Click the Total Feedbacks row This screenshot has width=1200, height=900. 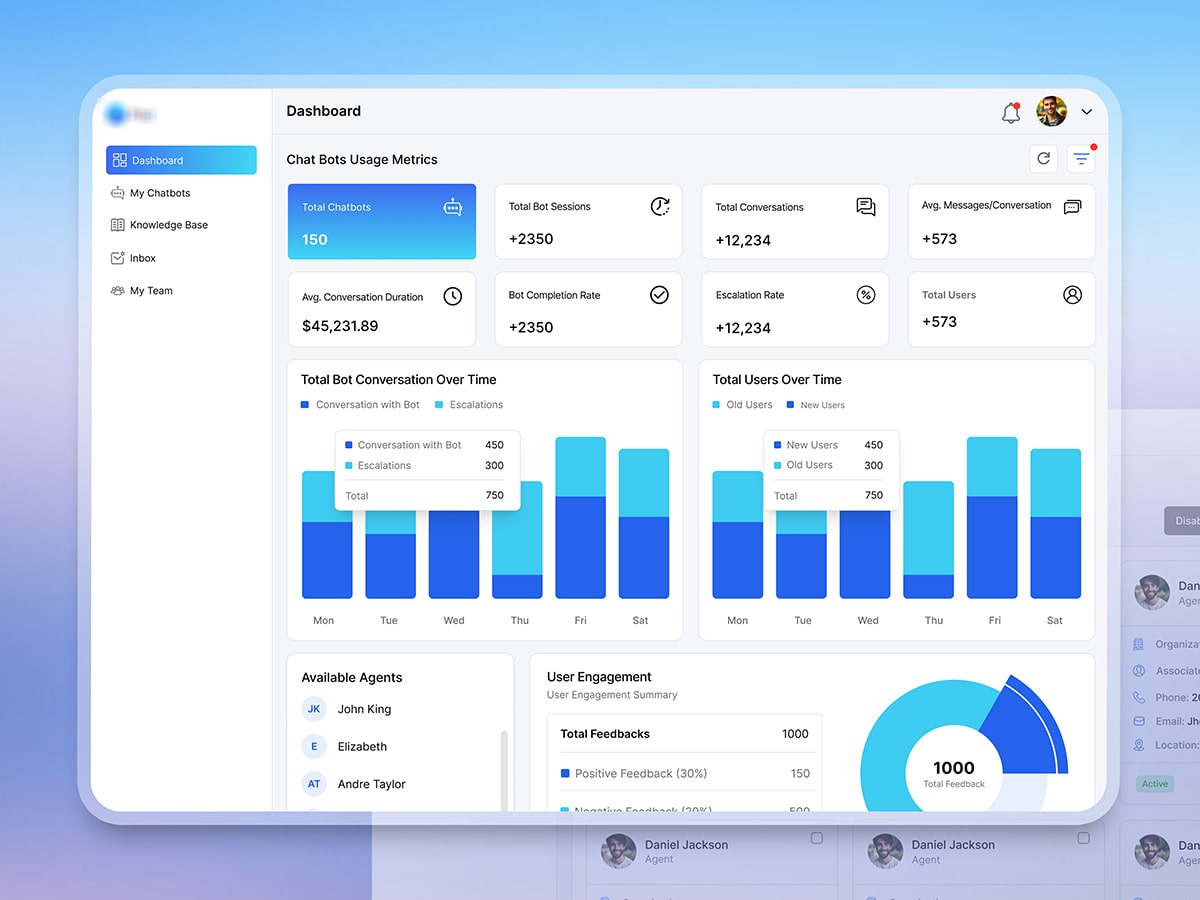(685, 734)
